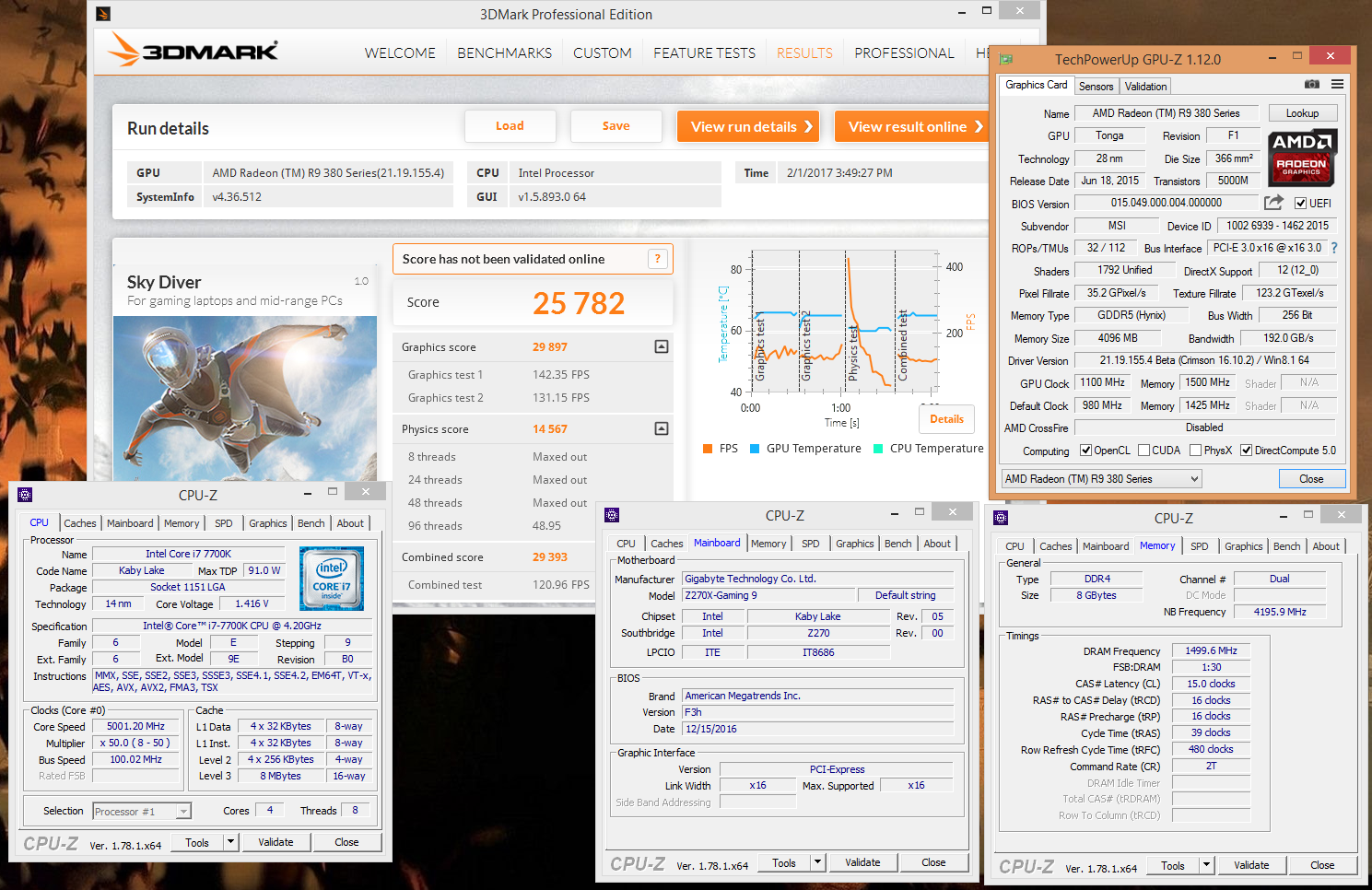
Task: Click Tools button in CPU-Z Mainboard window
Action: coord(784,862)
